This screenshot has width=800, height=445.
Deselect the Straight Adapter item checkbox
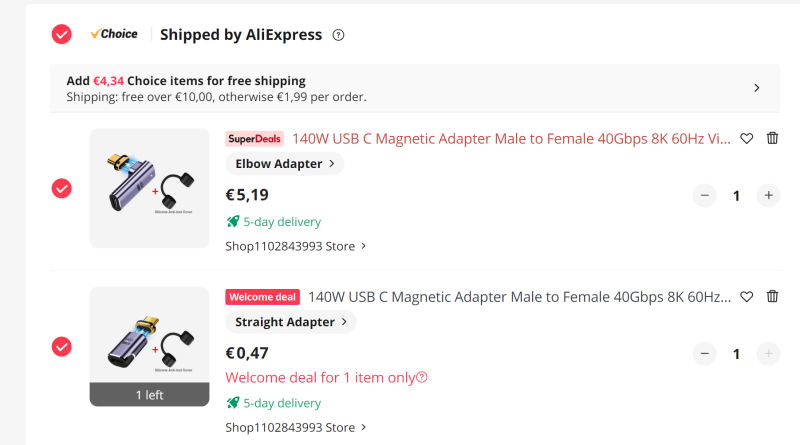pos(62,347)
